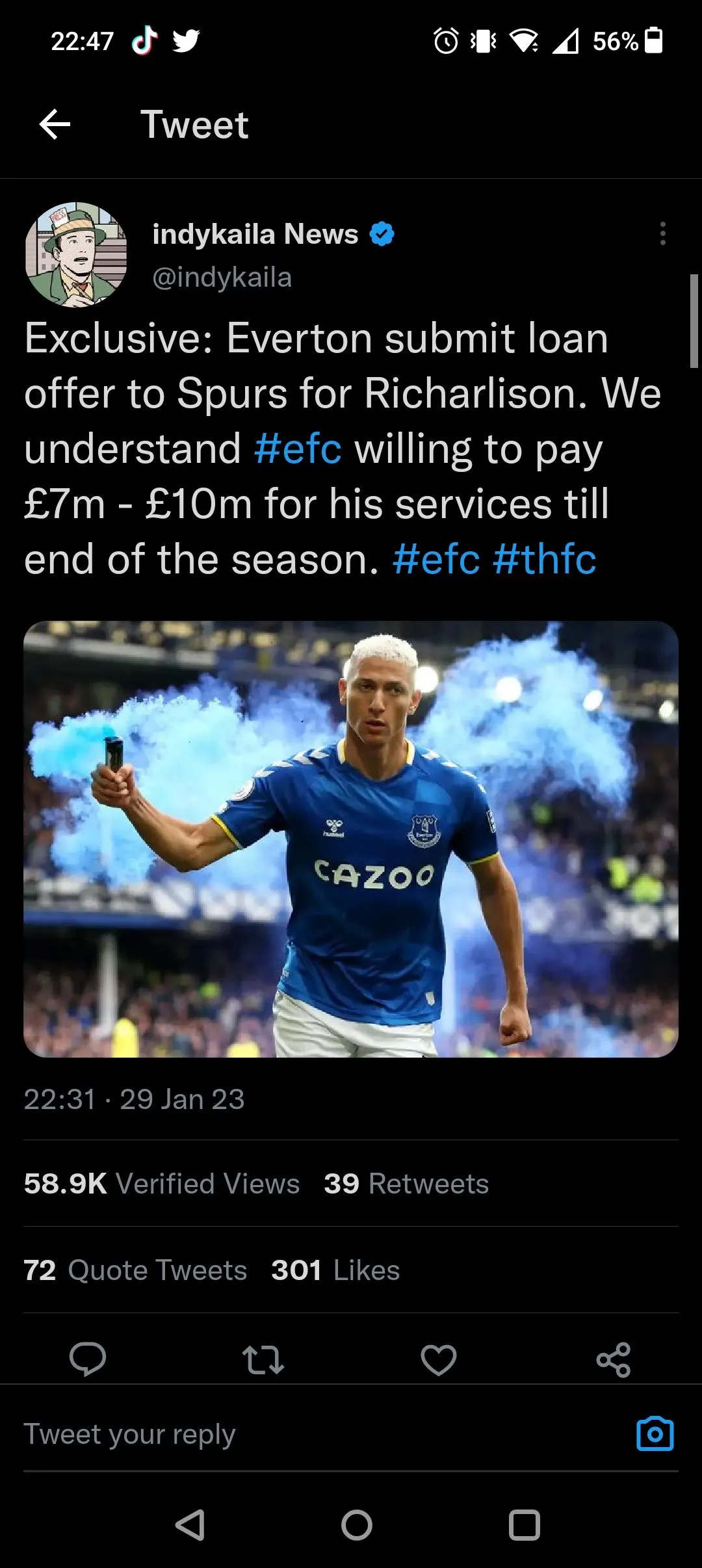Tap the Android home circle button

357,1525
